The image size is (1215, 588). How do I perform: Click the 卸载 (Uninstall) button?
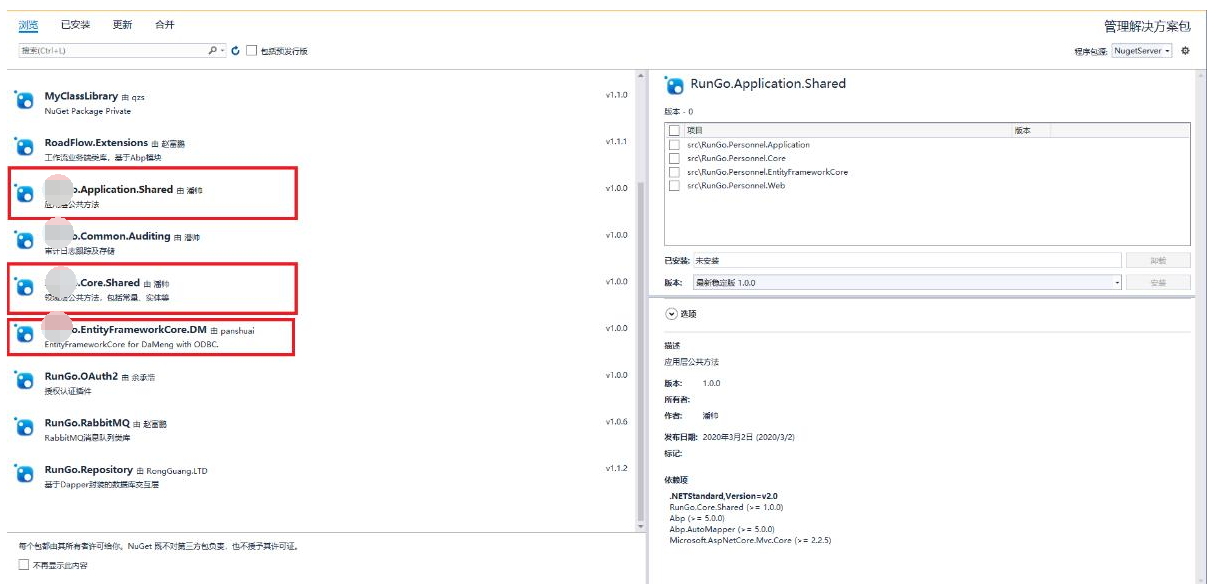pyautogui.click(x=1158, y=260)
